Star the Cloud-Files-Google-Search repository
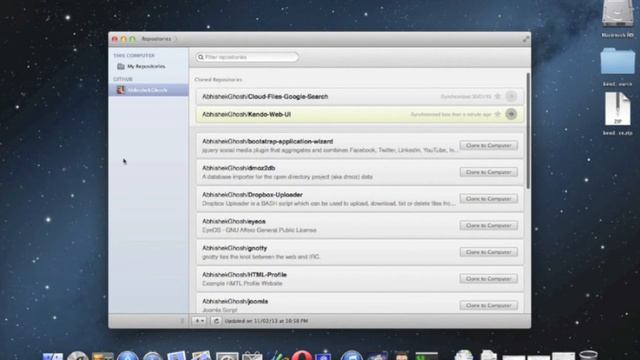The height and width of the screenshot is (360, 640). [498, 96]
